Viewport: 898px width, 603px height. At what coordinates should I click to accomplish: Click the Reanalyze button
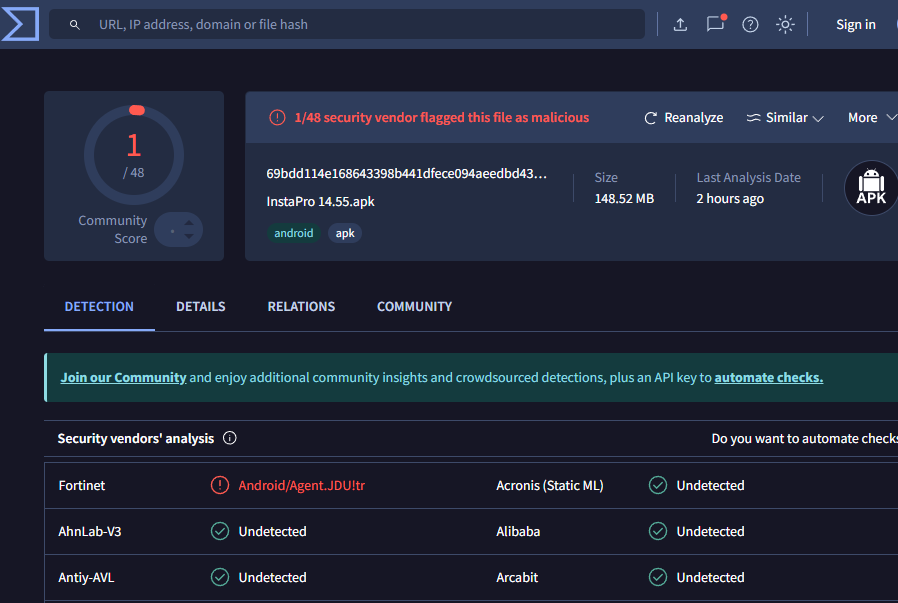coord(683,118)
